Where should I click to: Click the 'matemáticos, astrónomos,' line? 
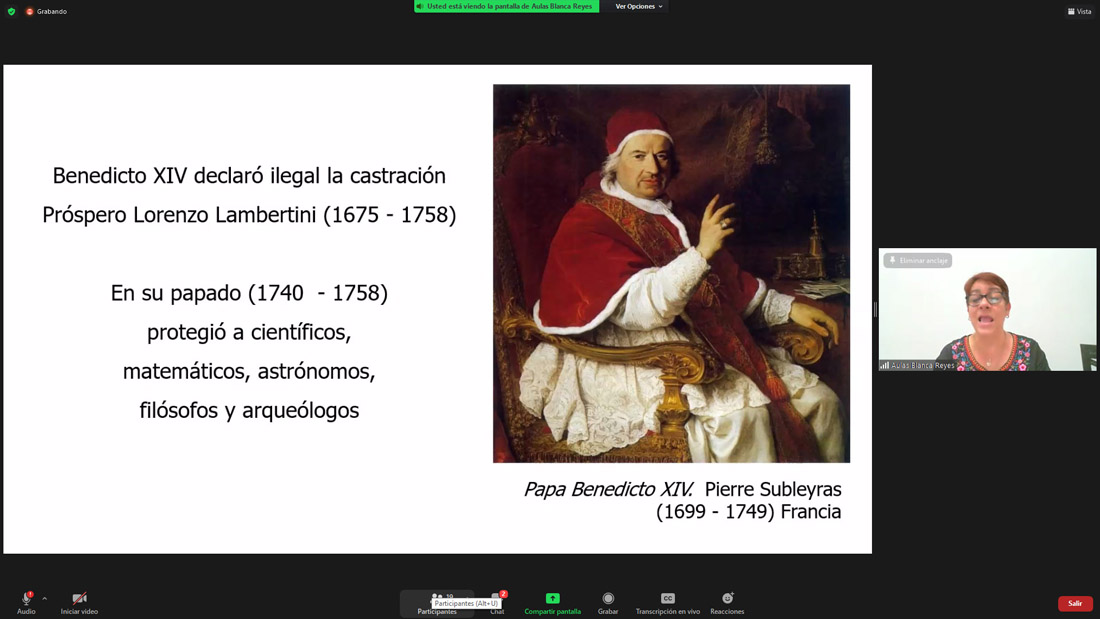(x=249, y=371)
